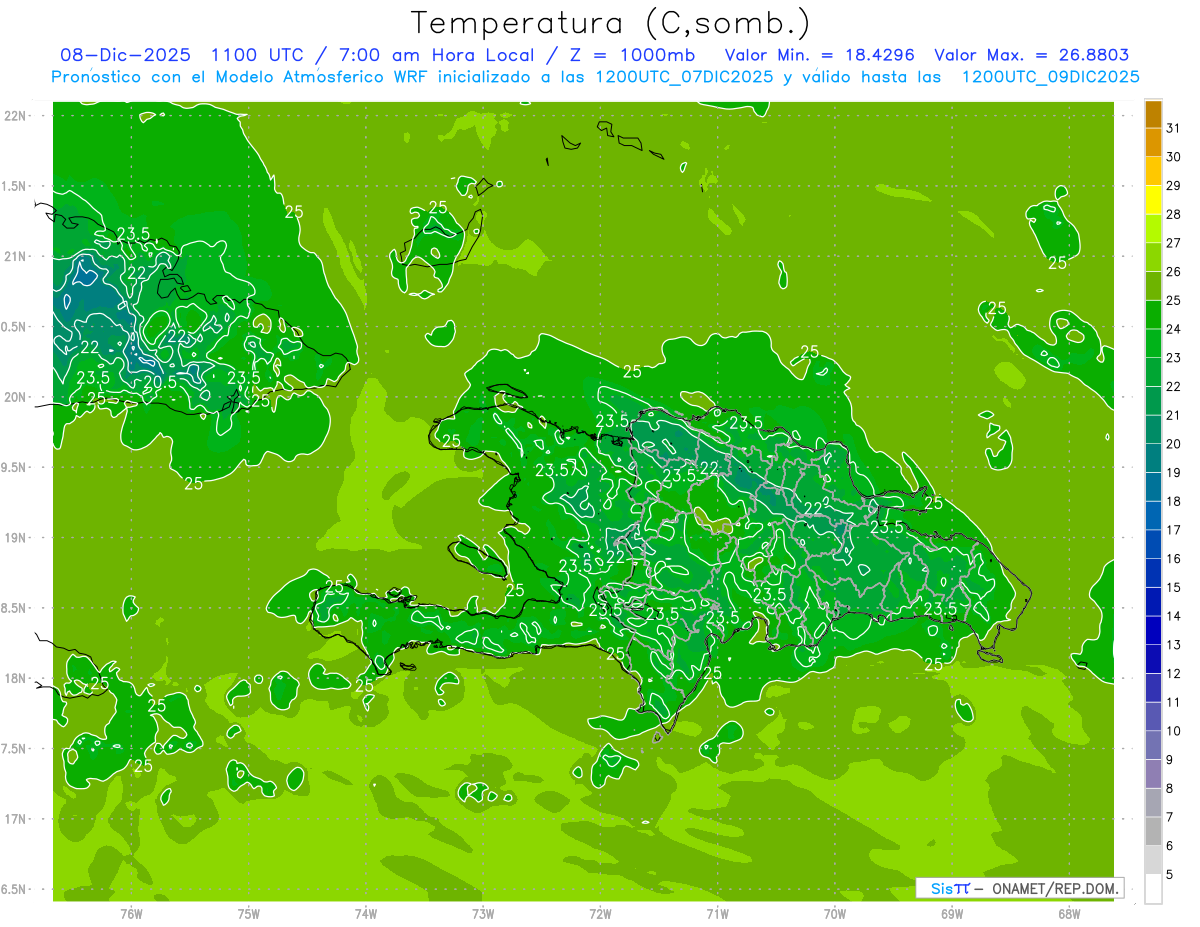This screenshot has width=1200, height=927.
Task: Pick the purple swatch between 9 and 10
Action: pos(1153,746)
